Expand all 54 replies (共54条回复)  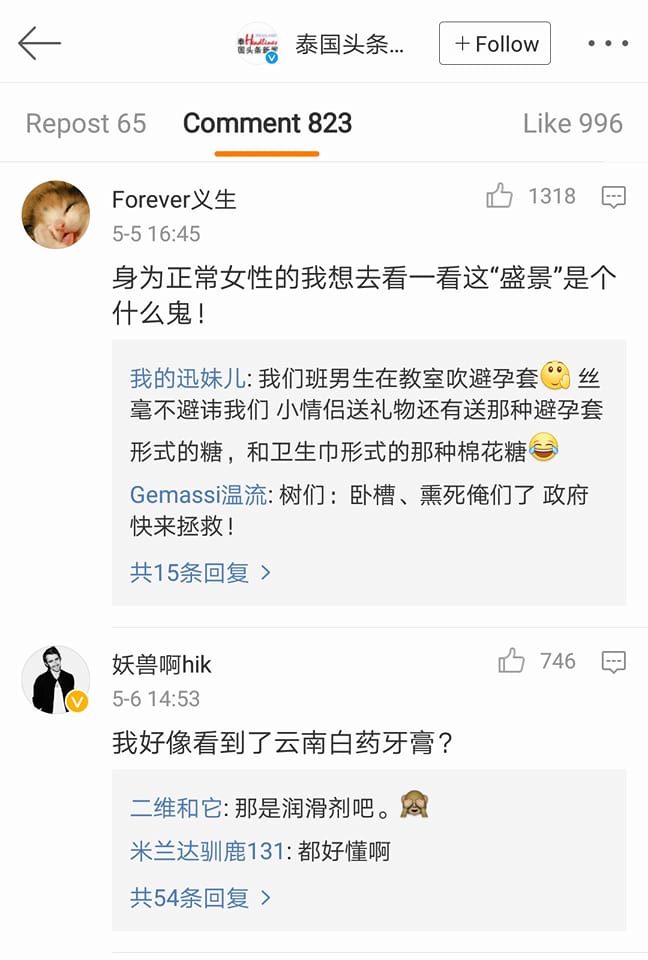[200, 898]
